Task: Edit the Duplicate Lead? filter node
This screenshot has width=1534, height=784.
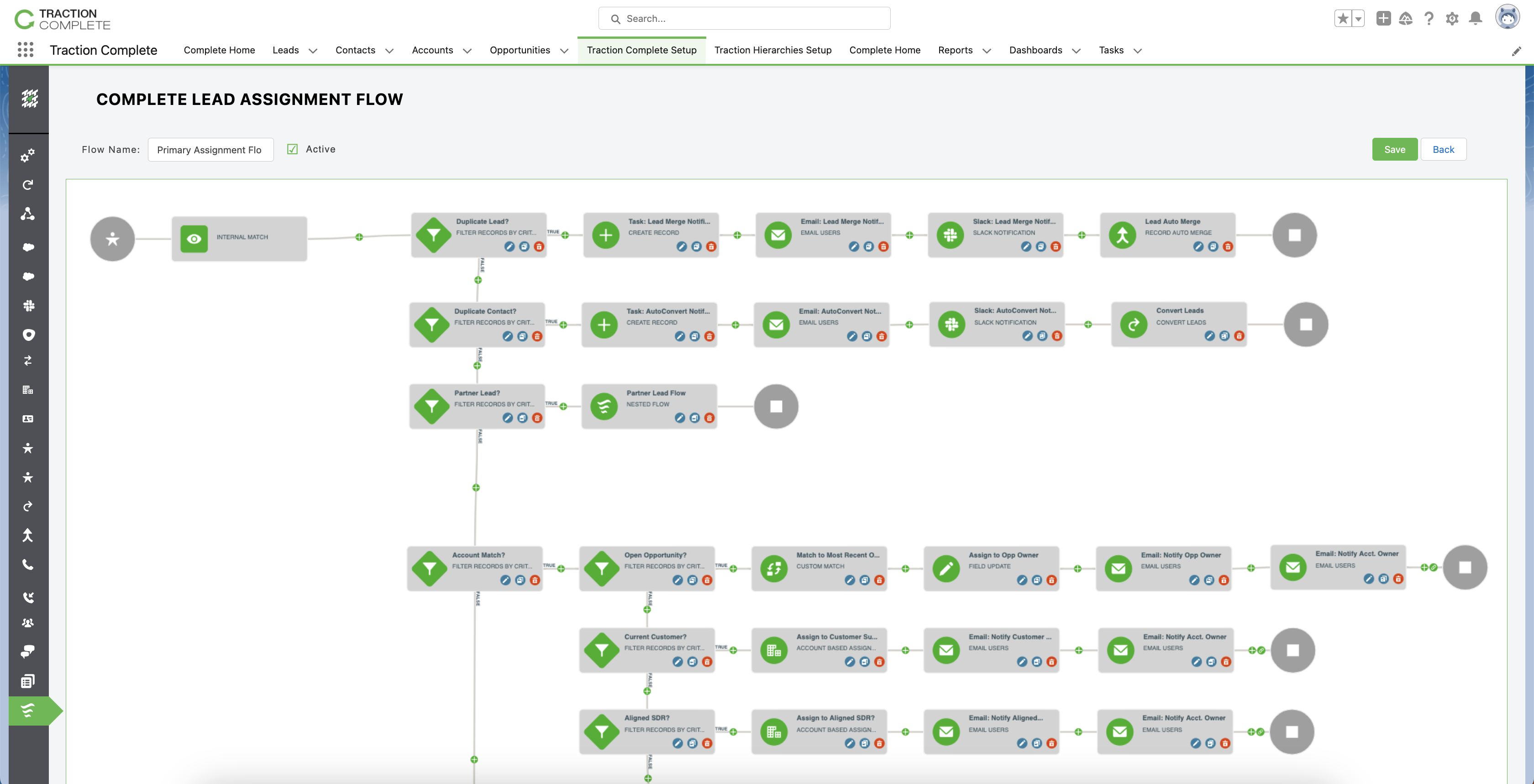Action: 509,247
